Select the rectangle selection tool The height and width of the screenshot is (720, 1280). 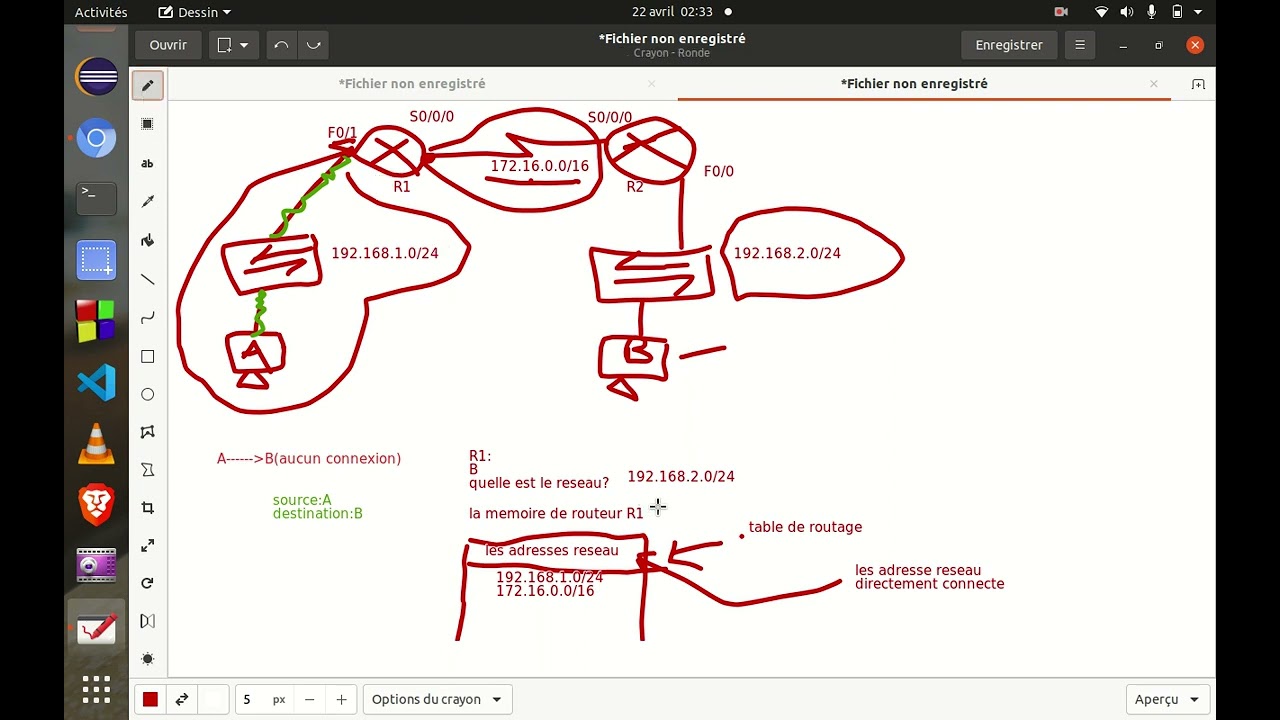(x=148, y=124)
